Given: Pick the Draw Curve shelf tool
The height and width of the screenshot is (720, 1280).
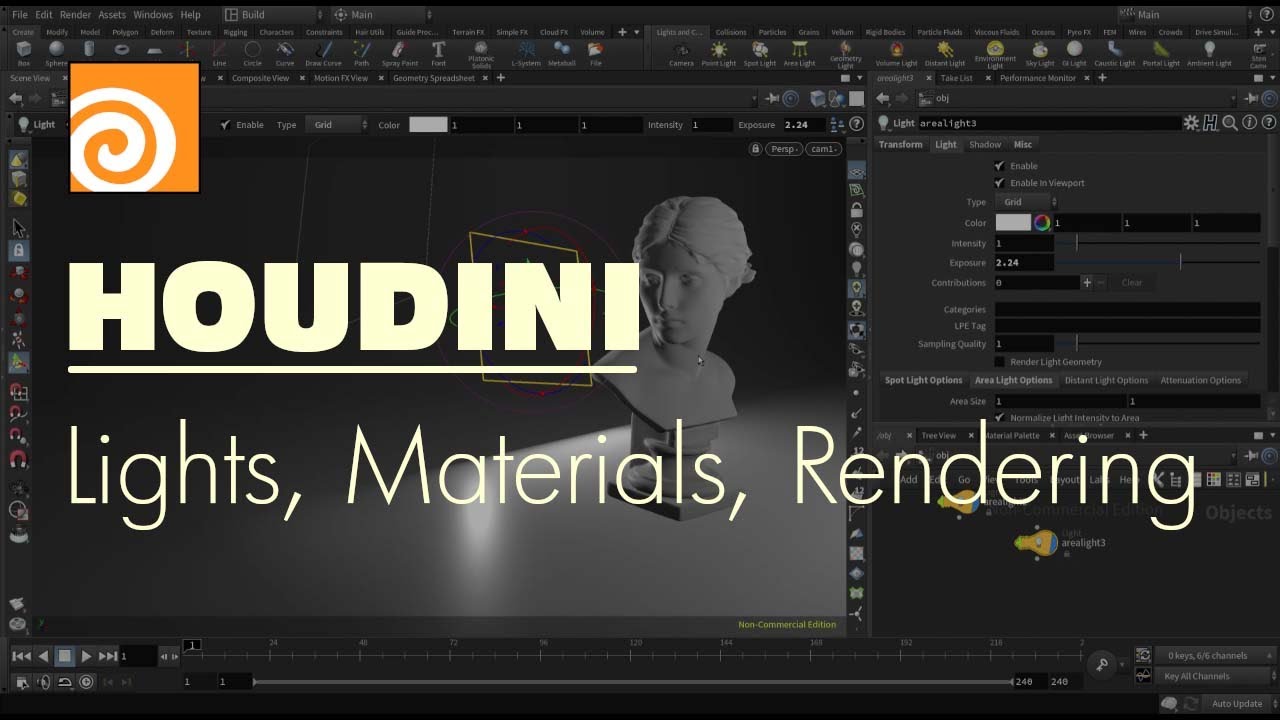Looking at the screenshot, I should [323, 52].
